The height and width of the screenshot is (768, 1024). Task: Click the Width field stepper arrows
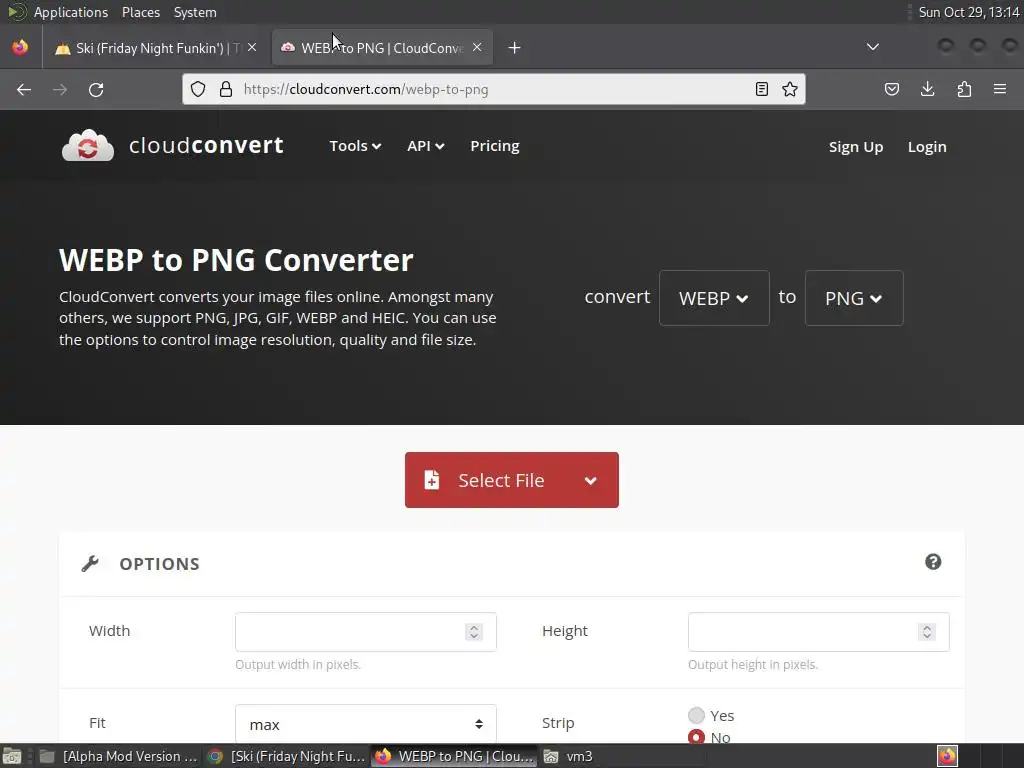pos(474,632)
